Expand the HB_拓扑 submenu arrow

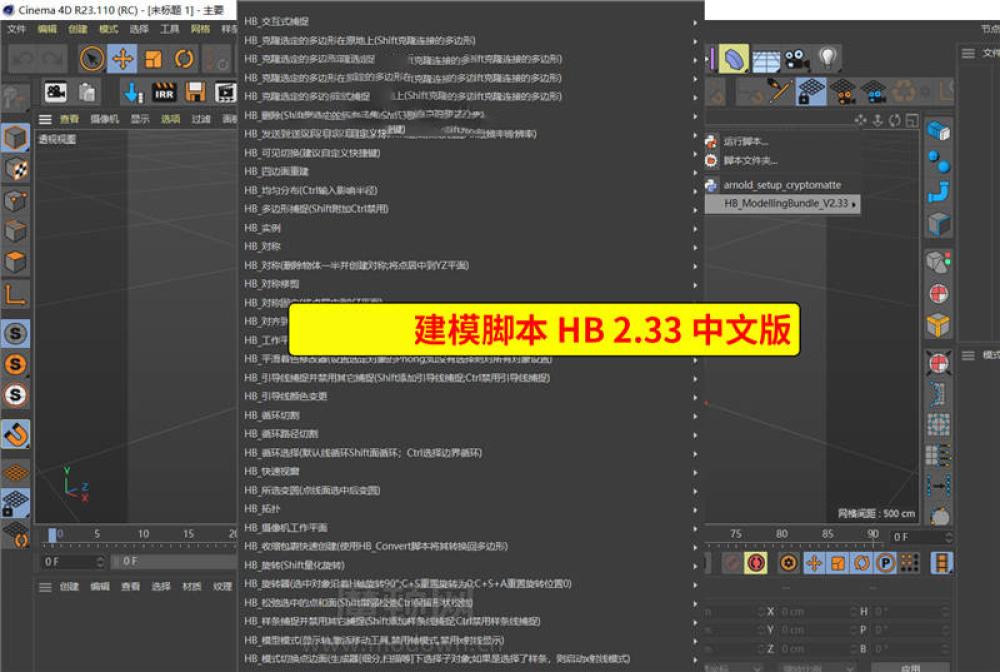695,510
